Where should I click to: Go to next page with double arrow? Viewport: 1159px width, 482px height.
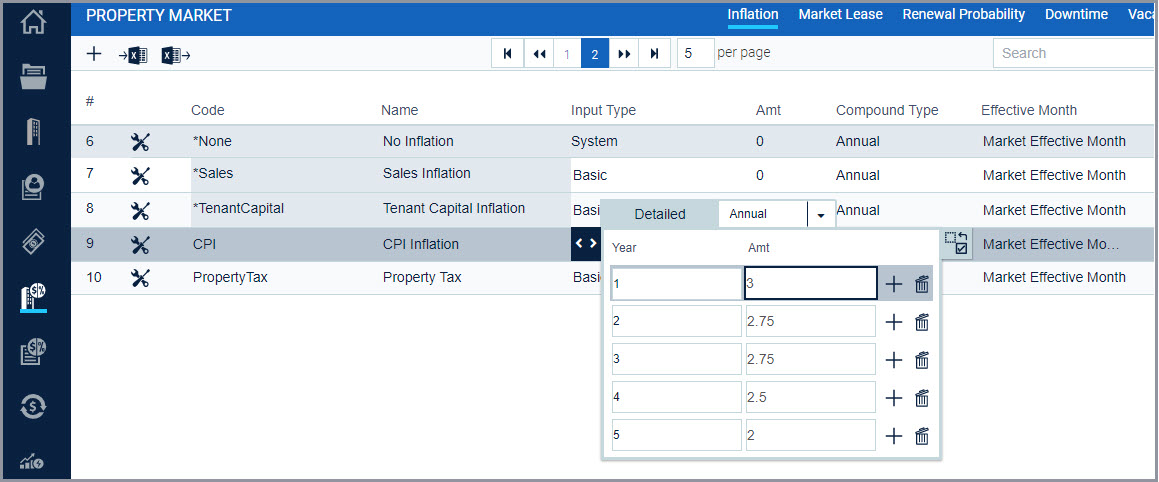coord(624,53)
